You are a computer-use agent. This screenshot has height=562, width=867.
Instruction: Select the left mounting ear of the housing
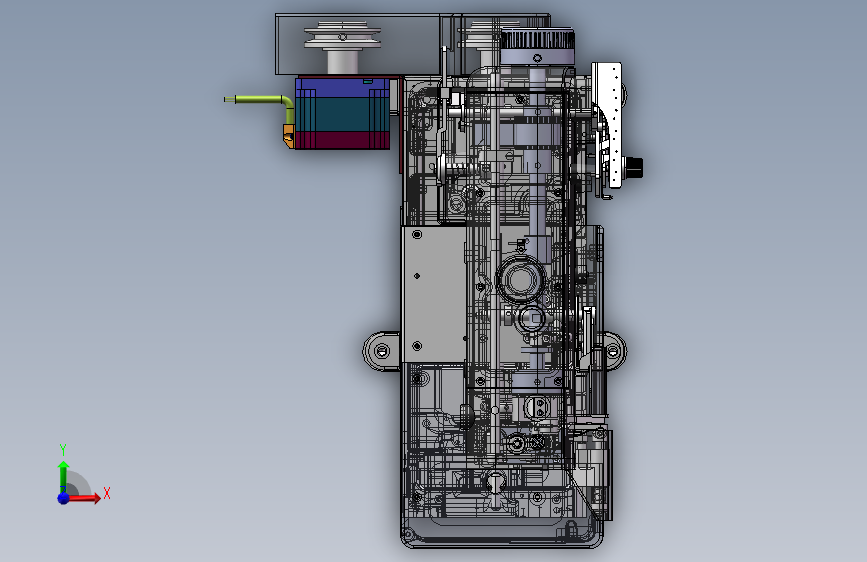coord(381,351)
